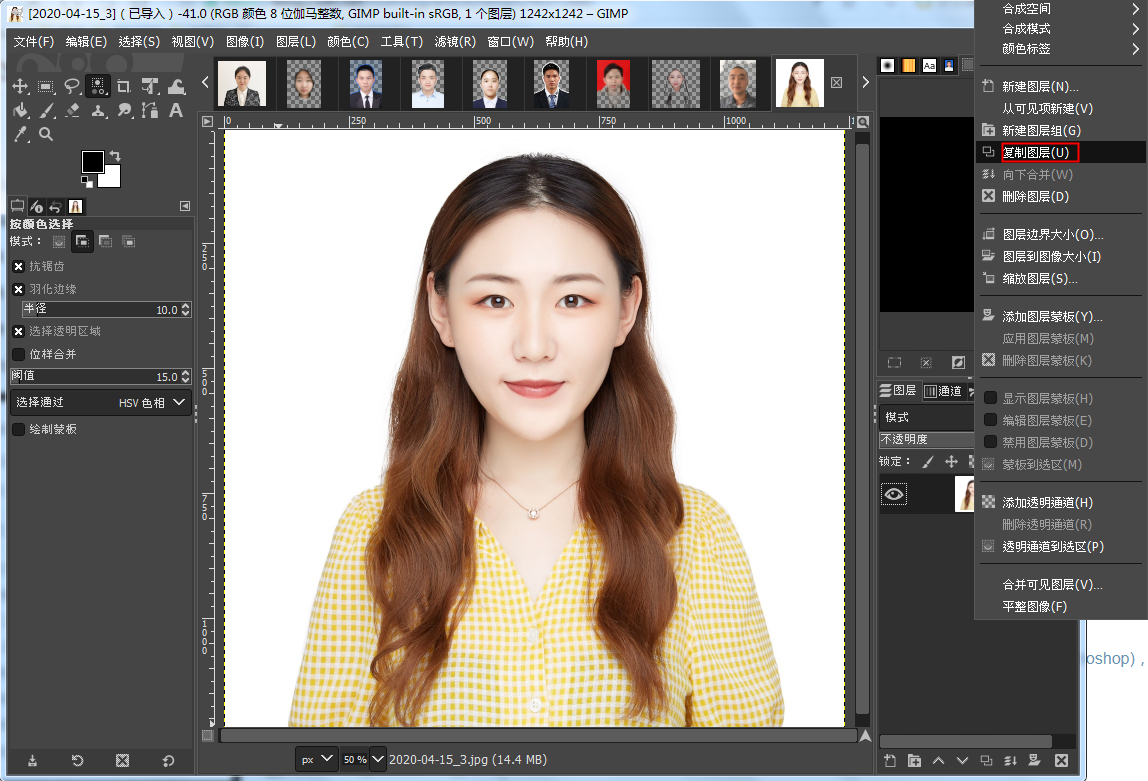Screen dimensions: 1148x781
Task: Select the Eraser tool
Action: click(72, 110)
